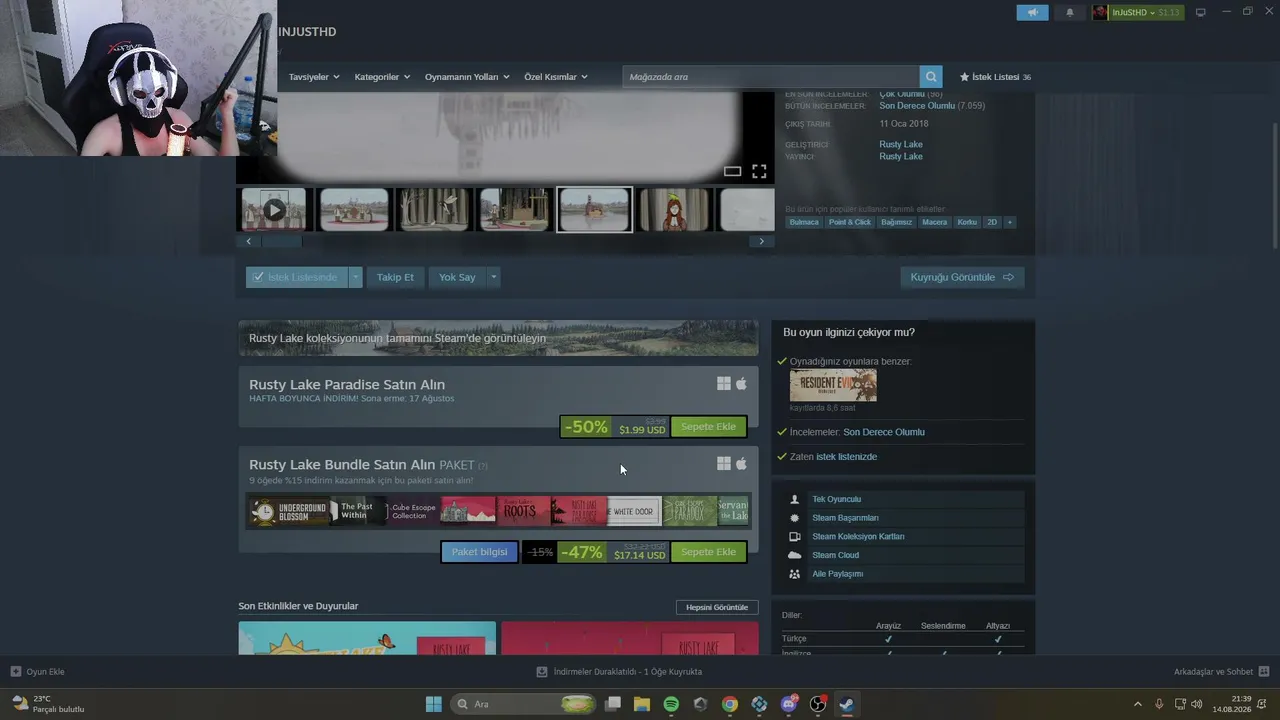Click the Aile Paylaşımı family icon
1280x720 pixels.
pyautogui.click(x=795, y=574)
